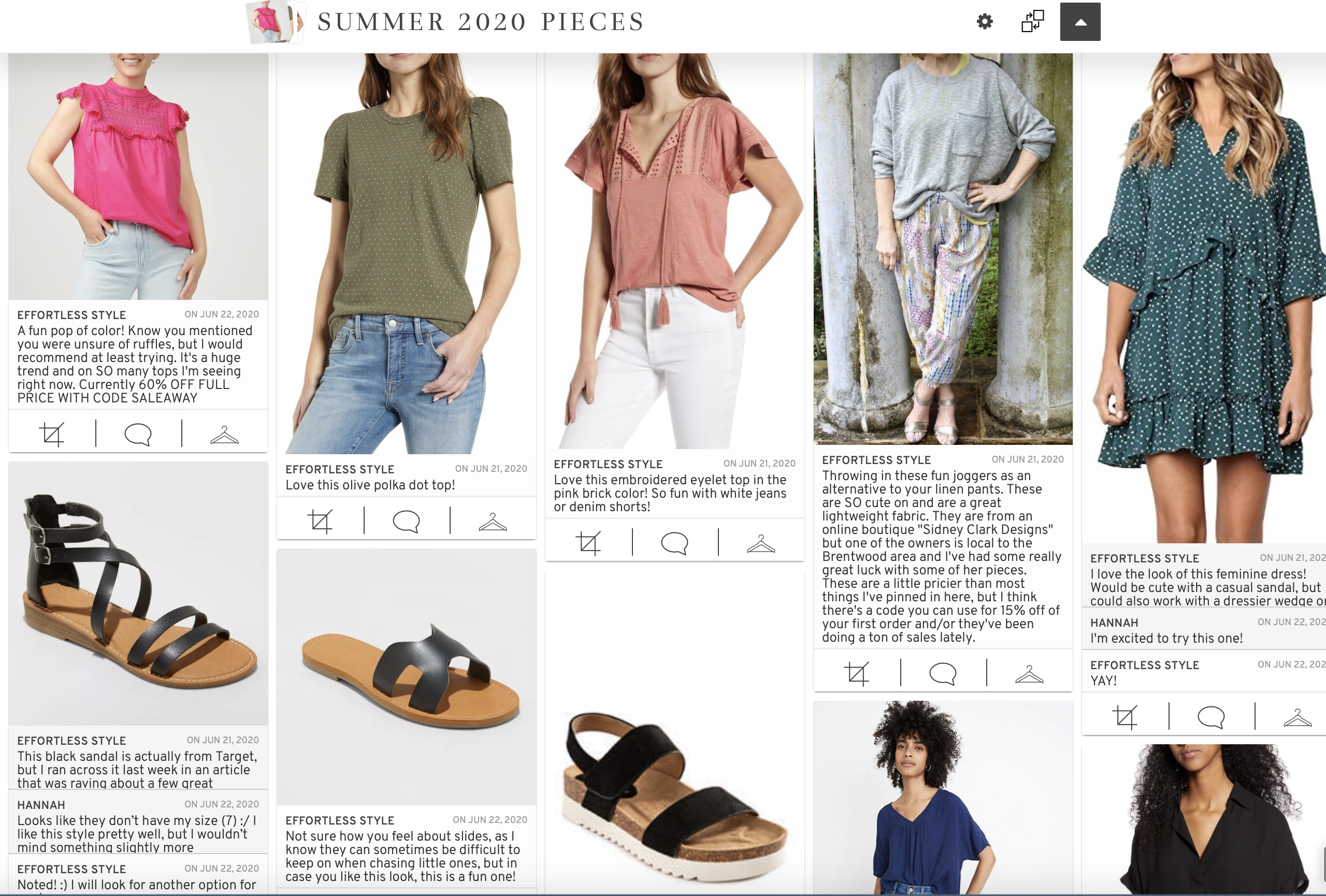This screenshot has height=896, width=1326.
Task: Click crop icon under embroidered eyelet top
Action: (x=588, y=542)
